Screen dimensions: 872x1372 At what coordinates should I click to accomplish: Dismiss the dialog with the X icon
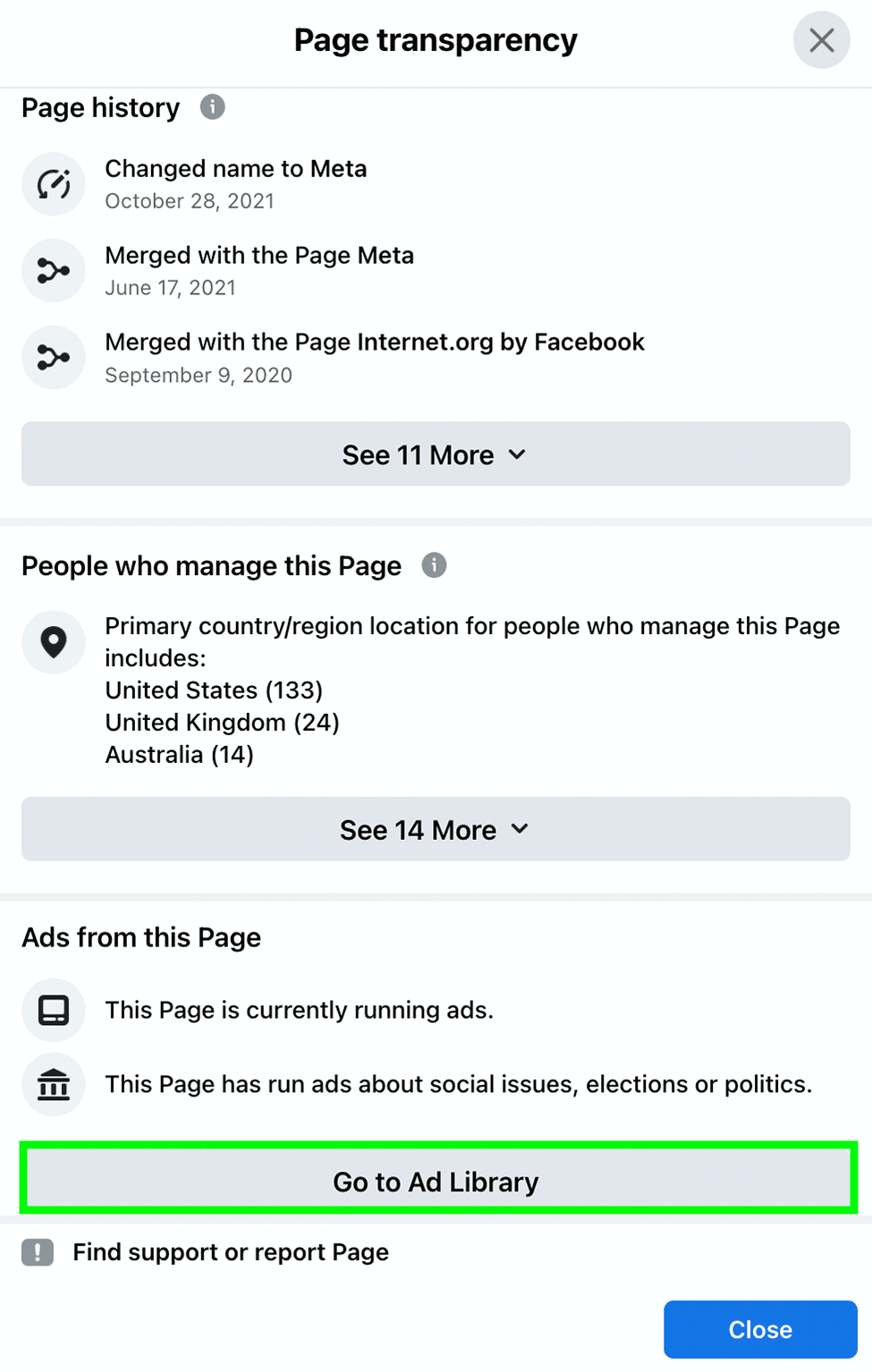(x=822, y=40)
